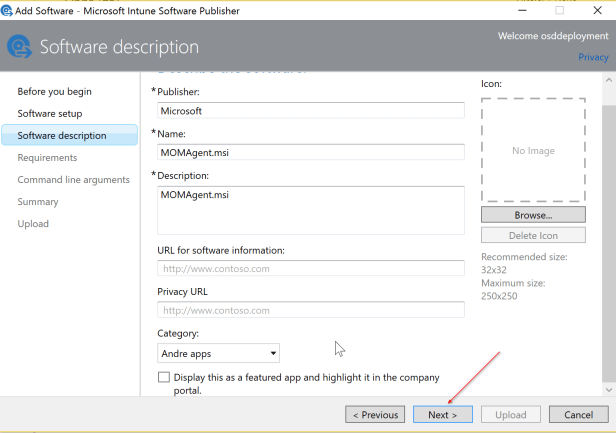Browse for an icon image
The image size is (616, 433).
(x=533, y=215)
